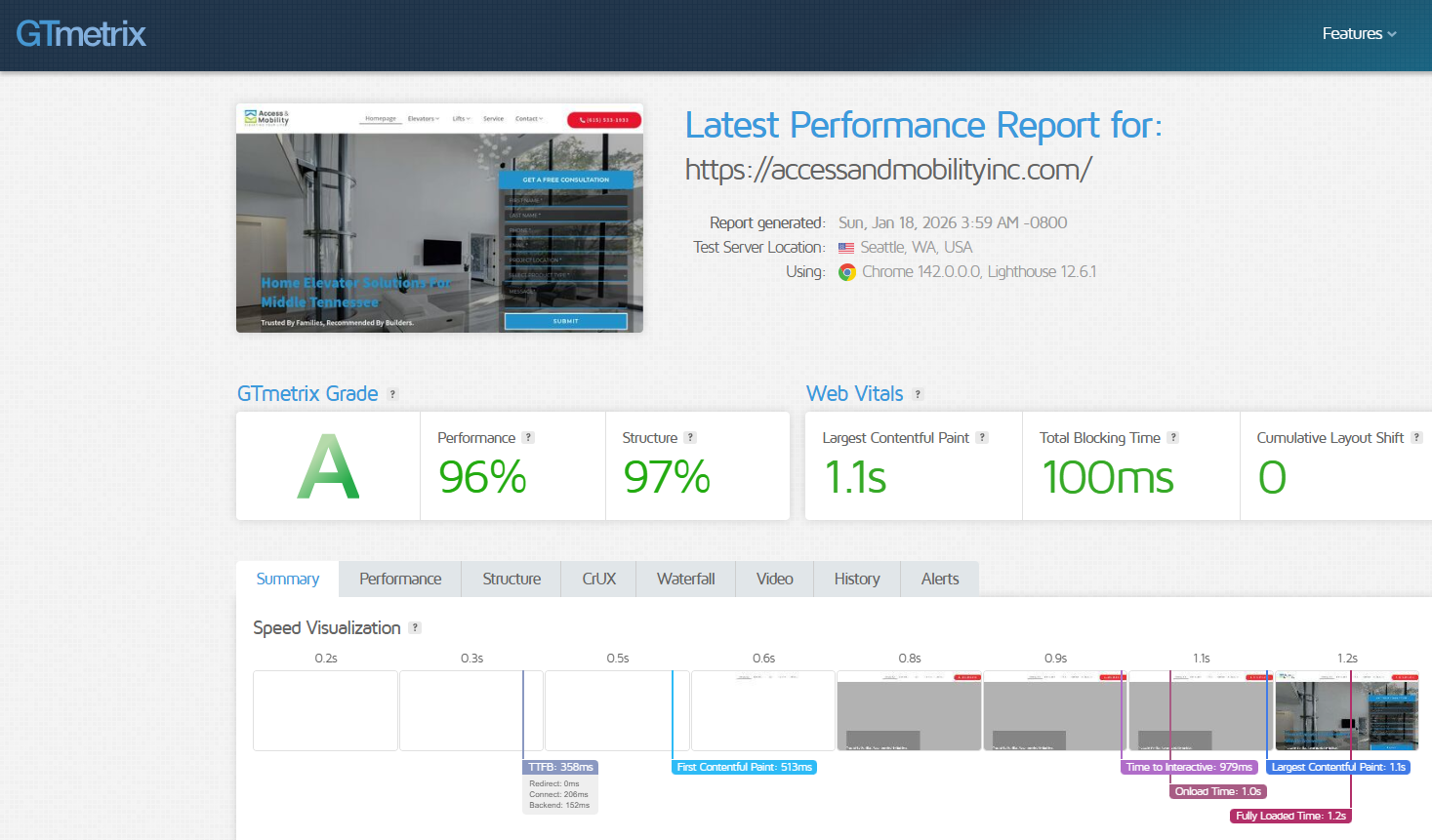
Task: Click the Time to Interactive: 979ms marker
Action: click(x=1189, y=767)
